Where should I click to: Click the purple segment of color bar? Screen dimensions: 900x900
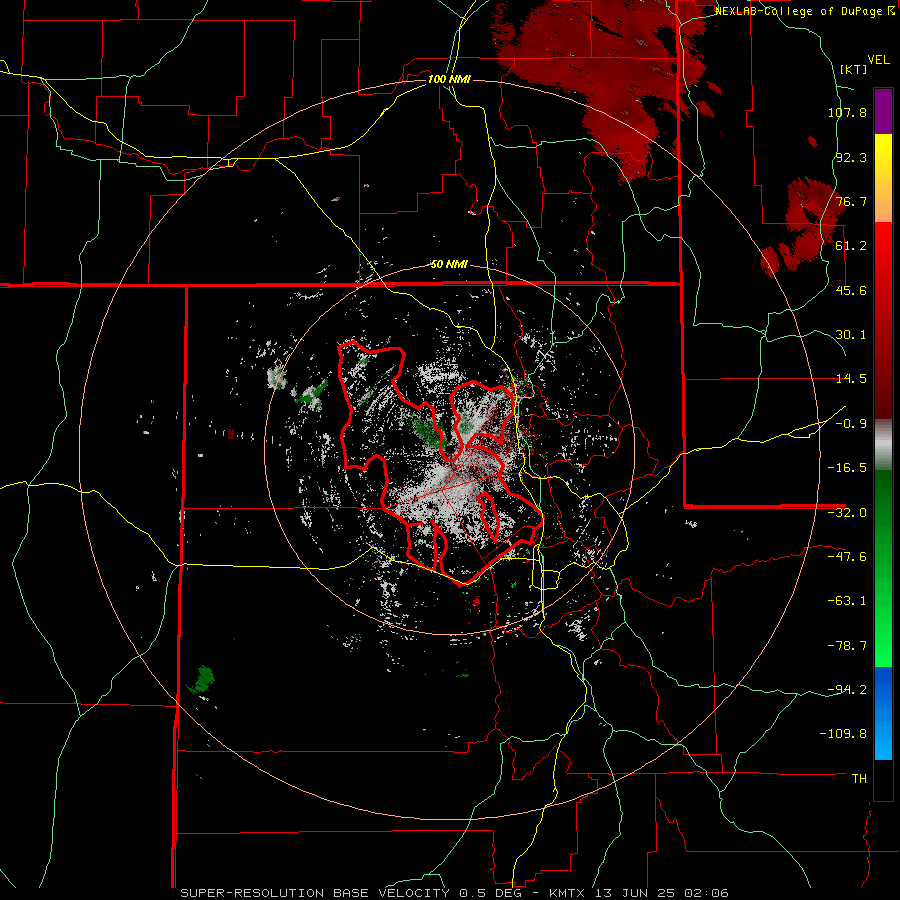(x=883, y=111)
